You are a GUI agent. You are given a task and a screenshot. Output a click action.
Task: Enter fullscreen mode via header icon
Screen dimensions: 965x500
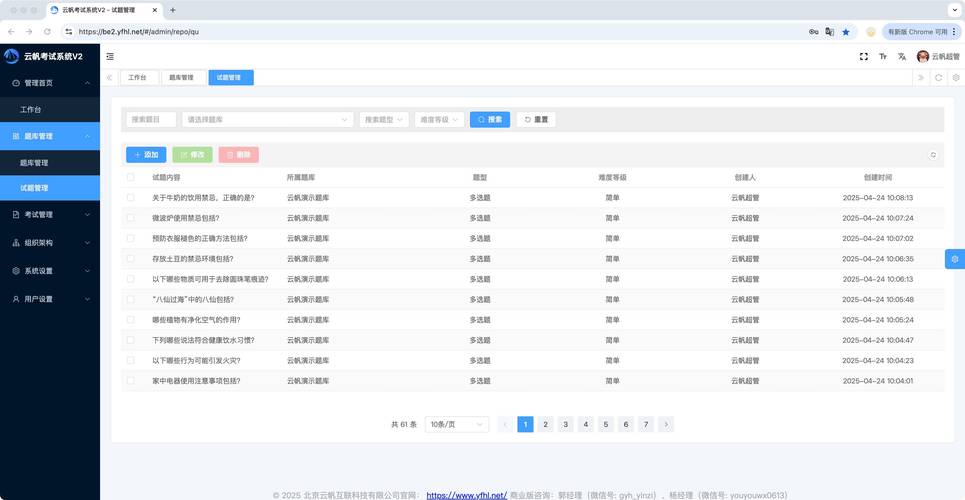click(x=864, y=57)
